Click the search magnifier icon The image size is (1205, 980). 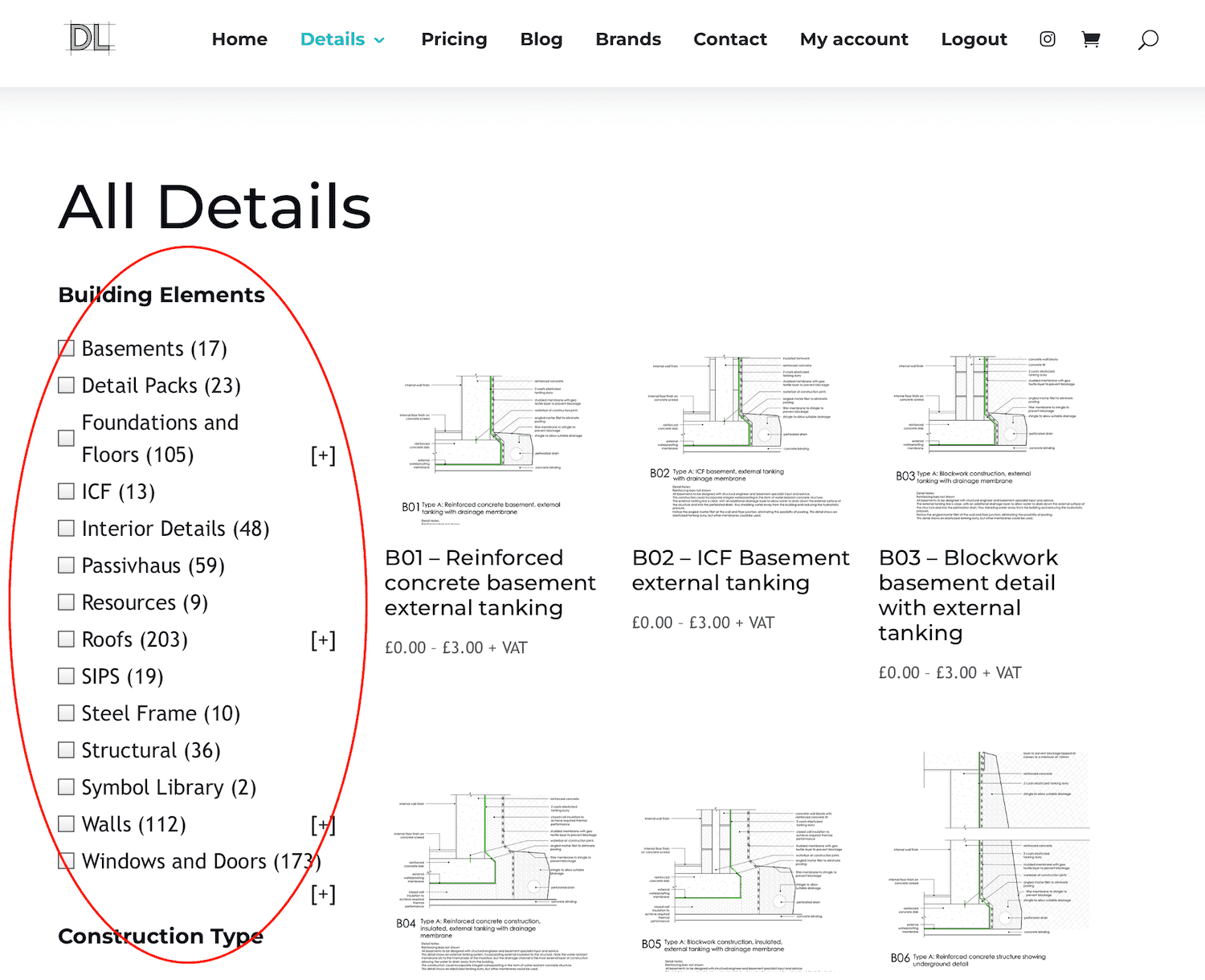[x=1148, y=39]
